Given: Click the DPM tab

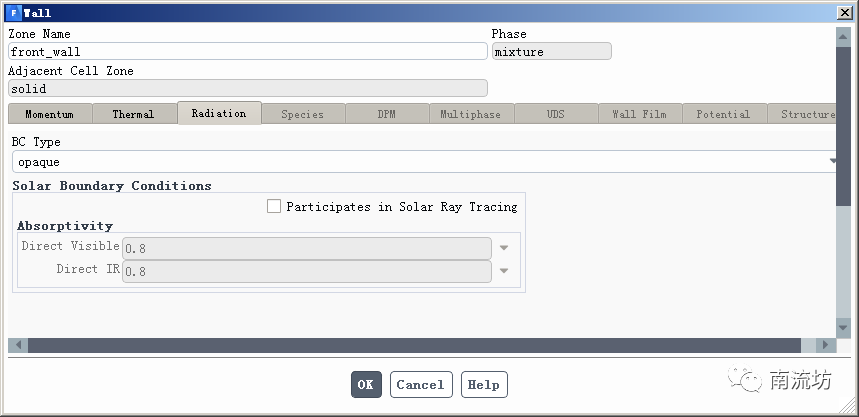Looking at the screenshot, I should pos(386,114).
